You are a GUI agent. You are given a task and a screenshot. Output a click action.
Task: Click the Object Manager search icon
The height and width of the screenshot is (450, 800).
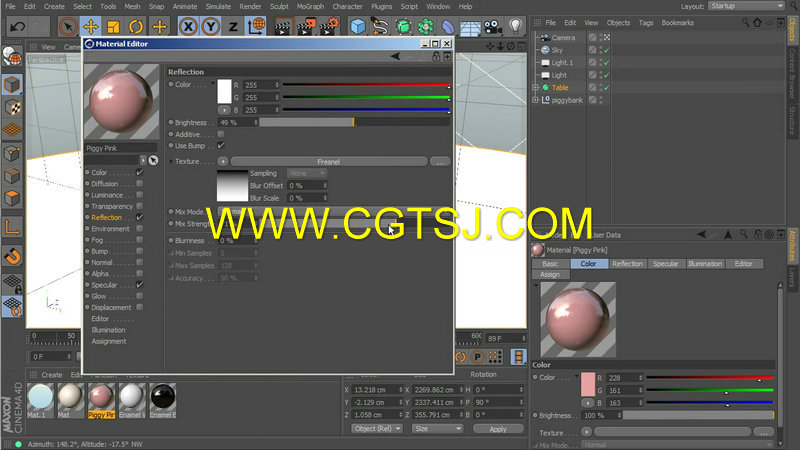pos(745,22)
